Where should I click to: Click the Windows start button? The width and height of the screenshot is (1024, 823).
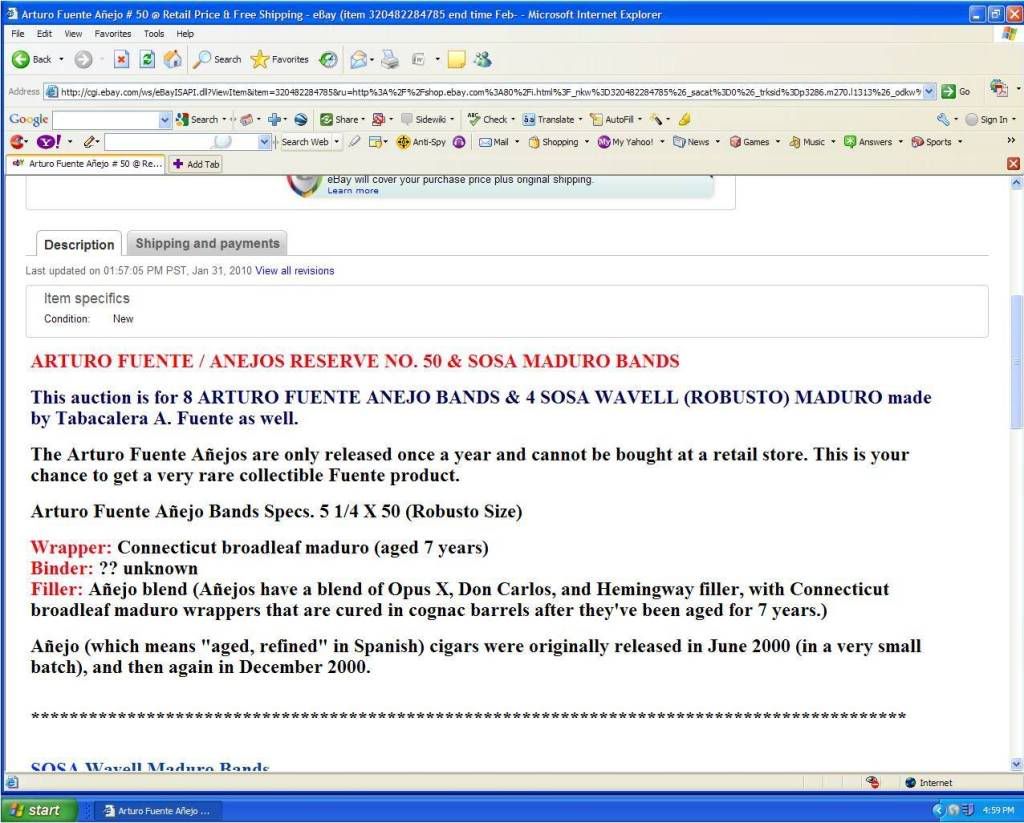tap(38, 810)
